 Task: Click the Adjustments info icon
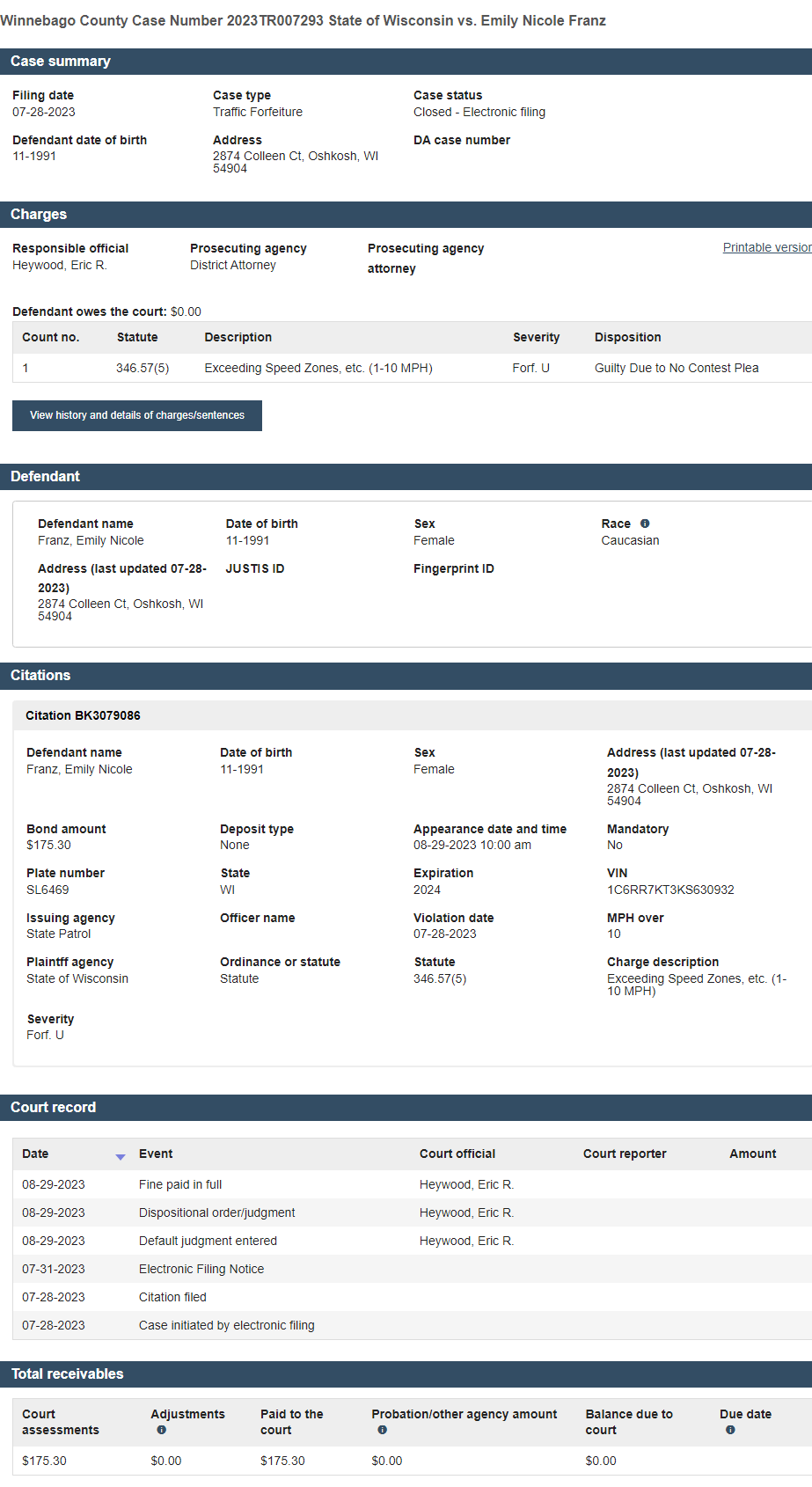click(161, 1430)
